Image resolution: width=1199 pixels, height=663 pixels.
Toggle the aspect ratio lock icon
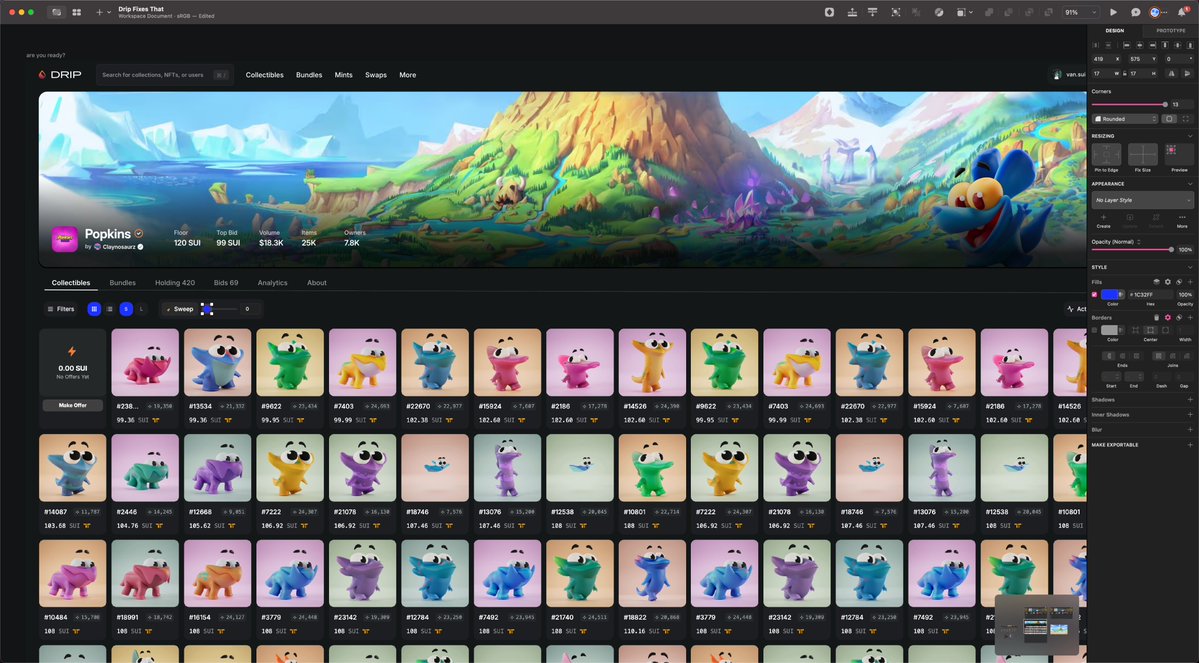tap(1125, 73)
